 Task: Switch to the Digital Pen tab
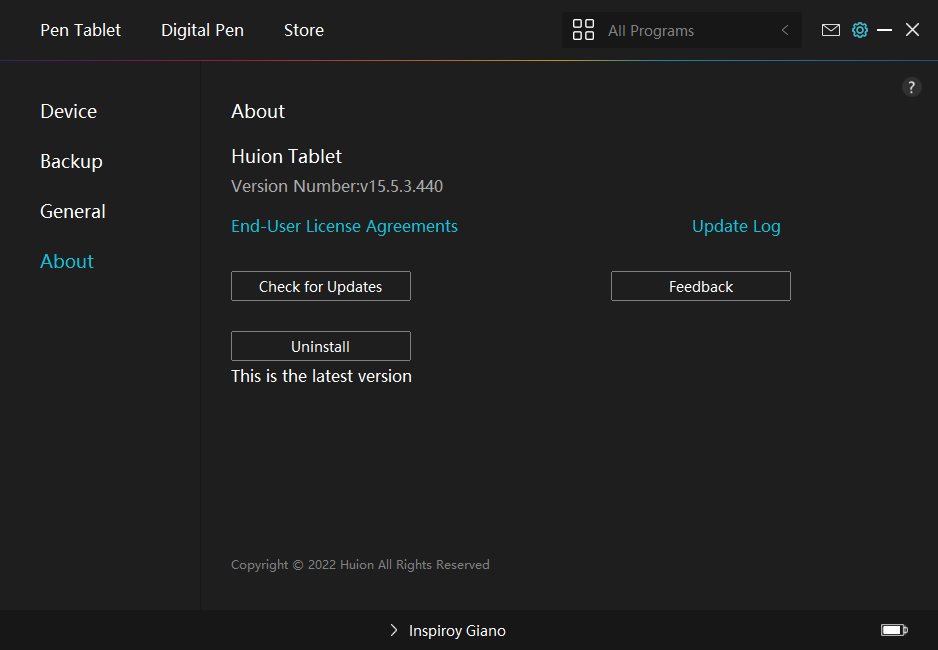(202, 30)
